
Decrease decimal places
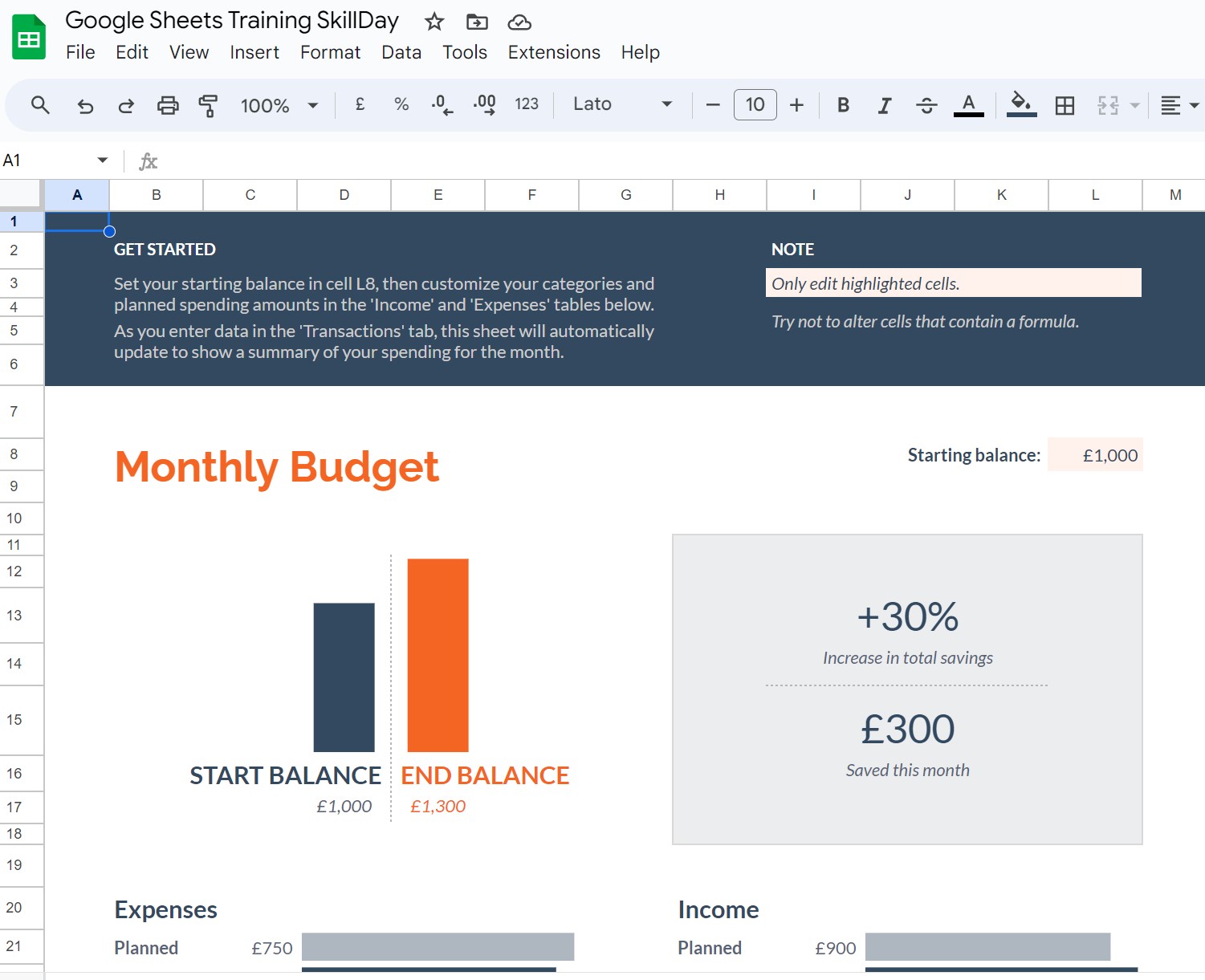point(440,104)
